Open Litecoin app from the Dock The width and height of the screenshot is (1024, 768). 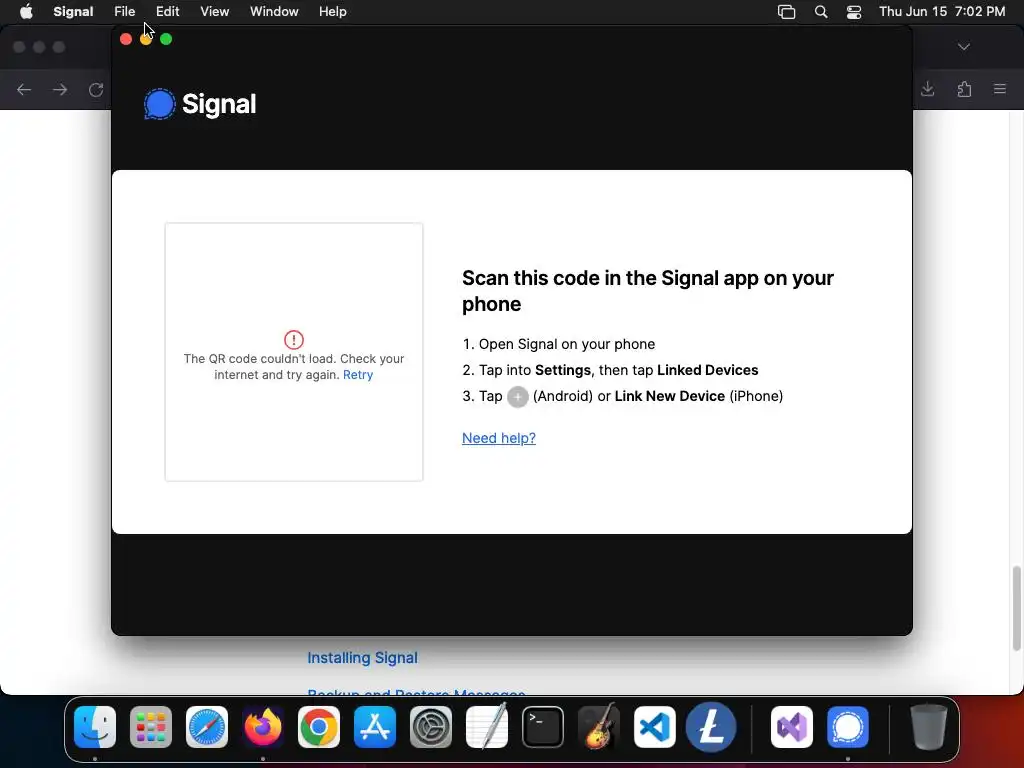point(711,727)
